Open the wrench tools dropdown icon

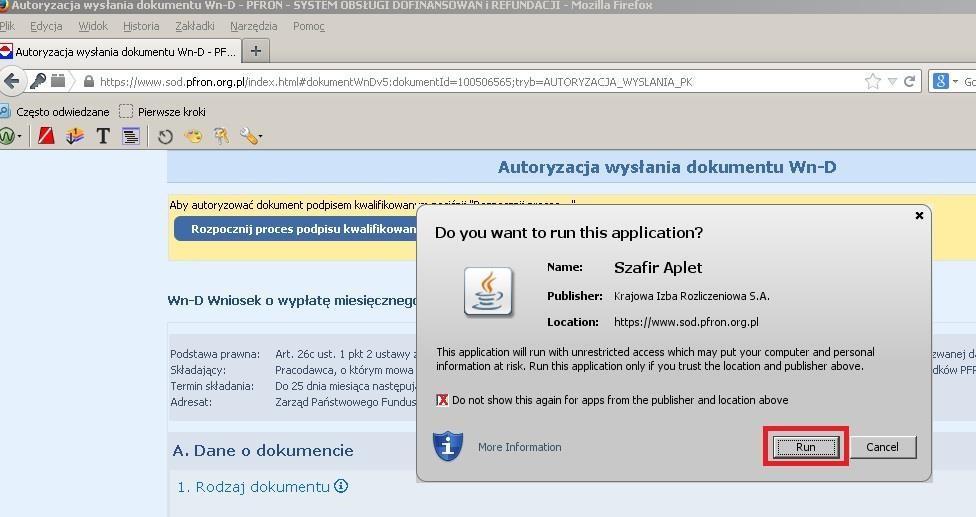pos(250,136)
